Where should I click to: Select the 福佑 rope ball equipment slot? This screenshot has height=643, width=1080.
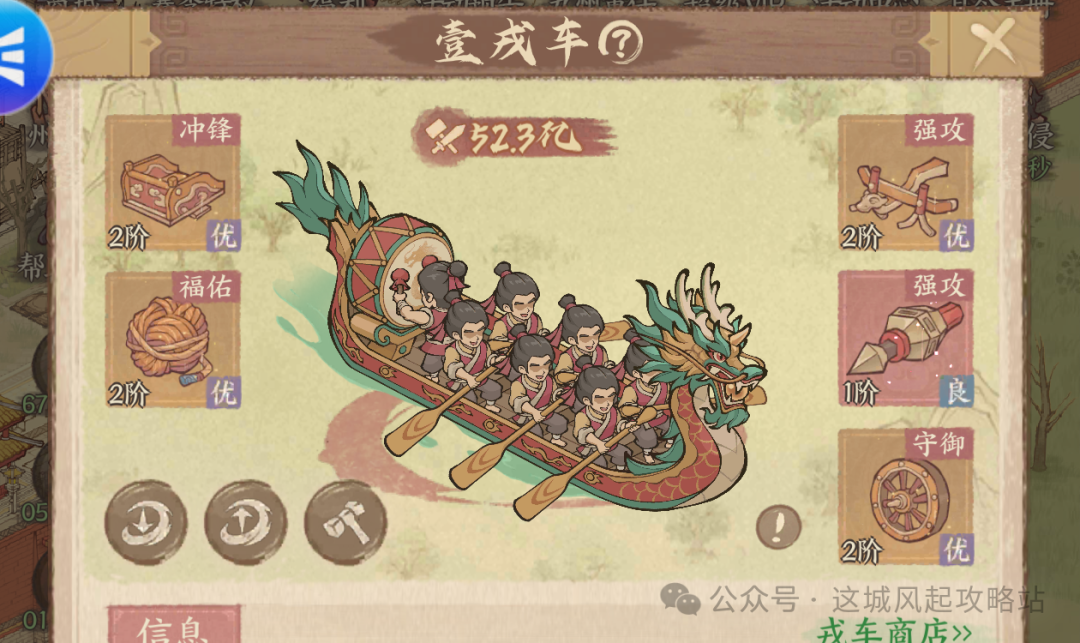click(x=172, y=339)
